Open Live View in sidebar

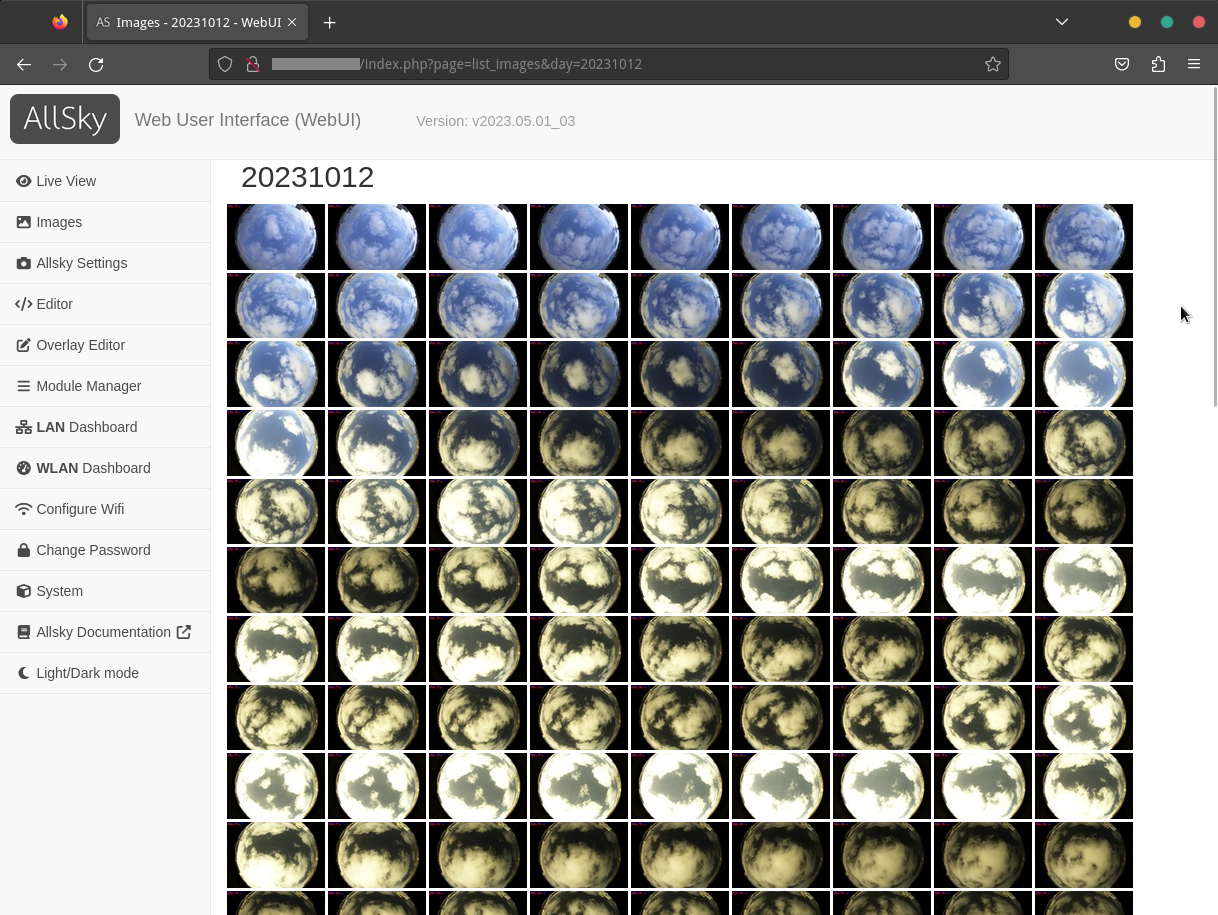point(105,181)
